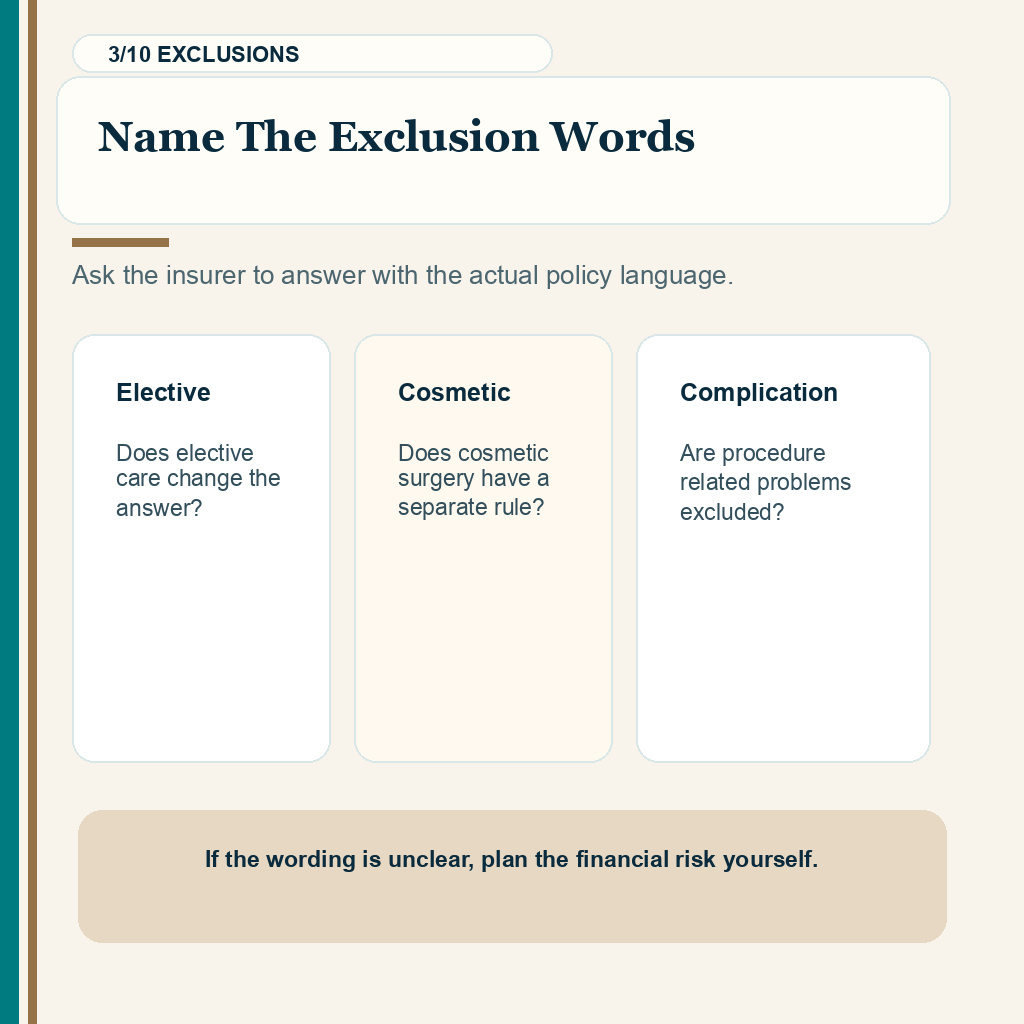The height and width of the screenshot is (1024, 1024).
Task: Click 'If the wording is unclear' banner text
Action: (511, 859)
